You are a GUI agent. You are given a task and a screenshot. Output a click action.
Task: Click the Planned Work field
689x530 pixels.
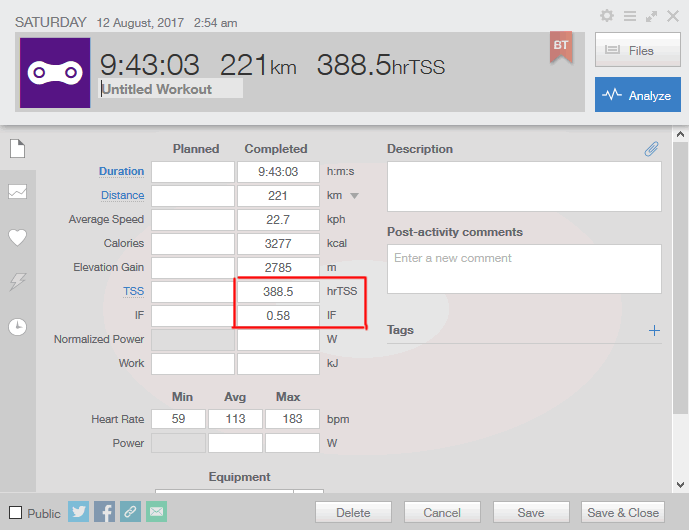[193, 363]
